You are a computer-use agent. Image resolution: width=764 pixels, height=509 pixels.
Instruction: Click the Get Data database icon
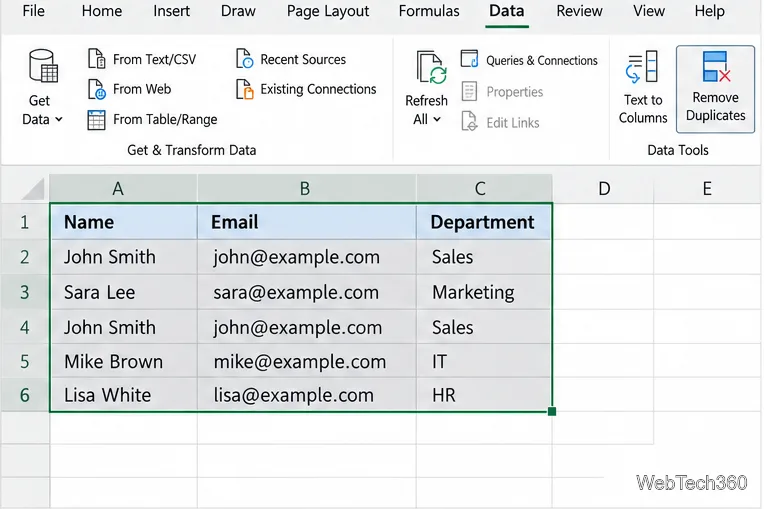(43, 66)
